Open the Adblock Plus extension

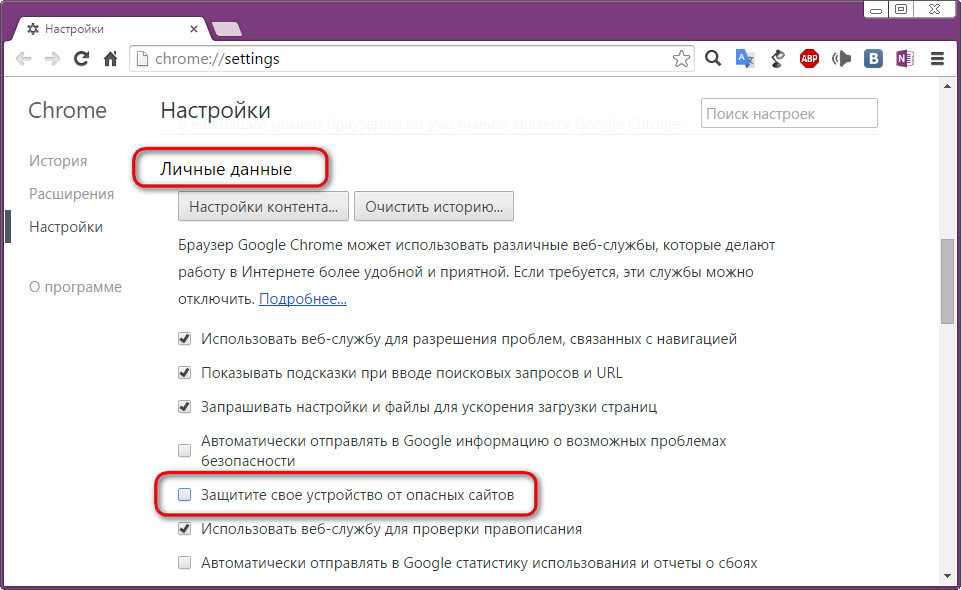point(809,59)
